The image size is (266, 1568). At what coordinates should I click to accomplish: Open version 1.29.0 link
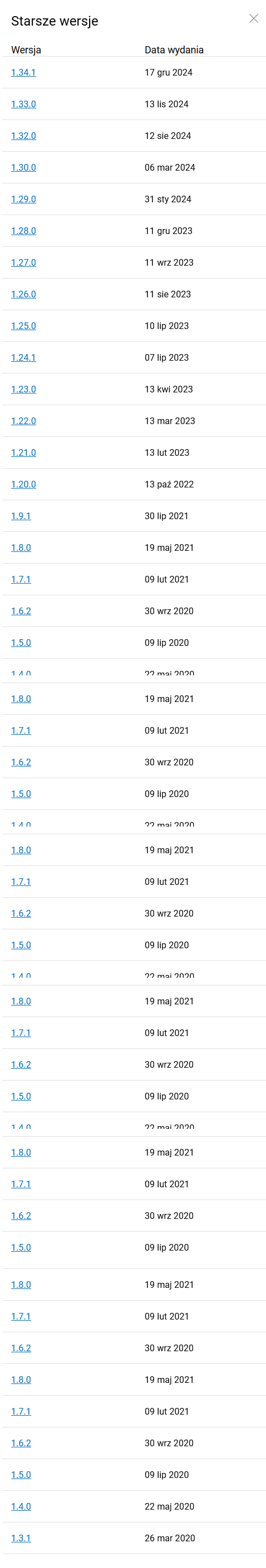(x=23, y=199)
